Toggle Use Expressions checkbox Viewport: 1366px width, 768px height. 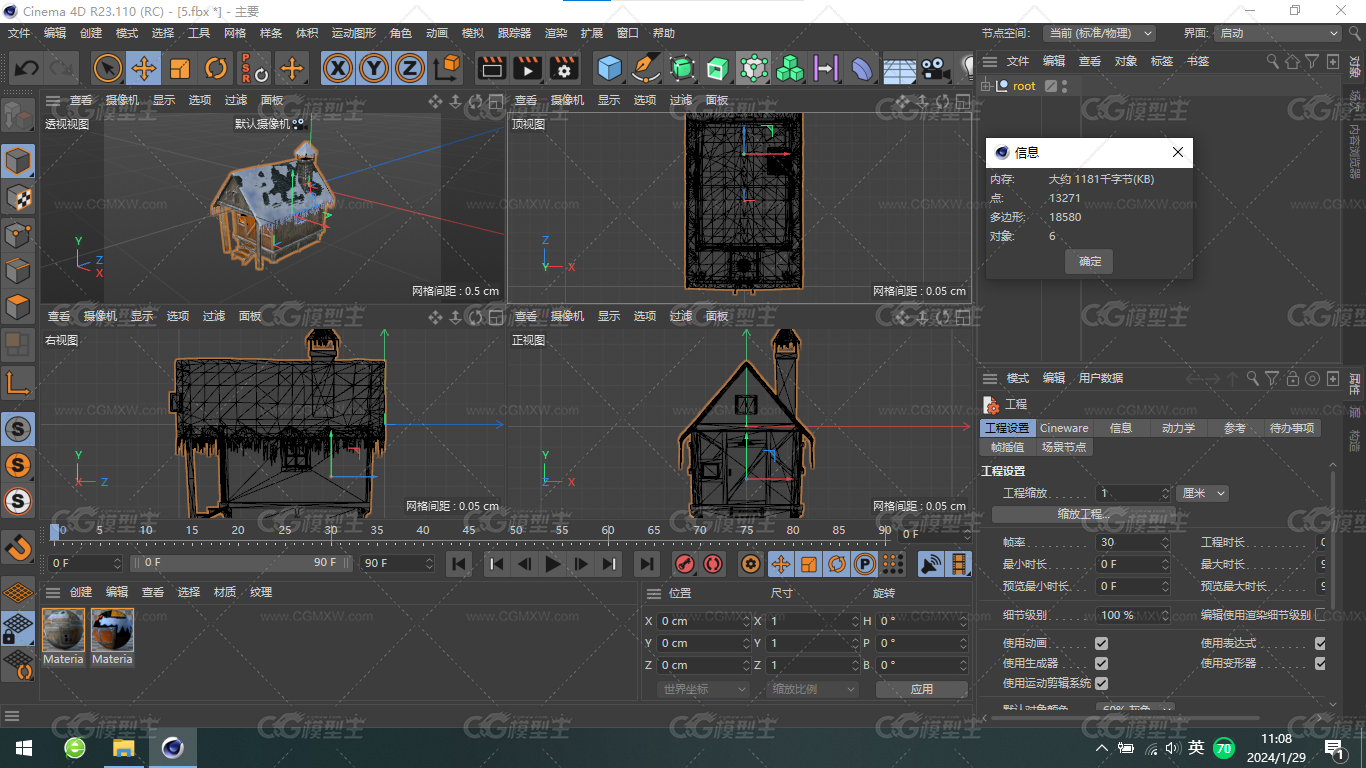[1320, 643]
